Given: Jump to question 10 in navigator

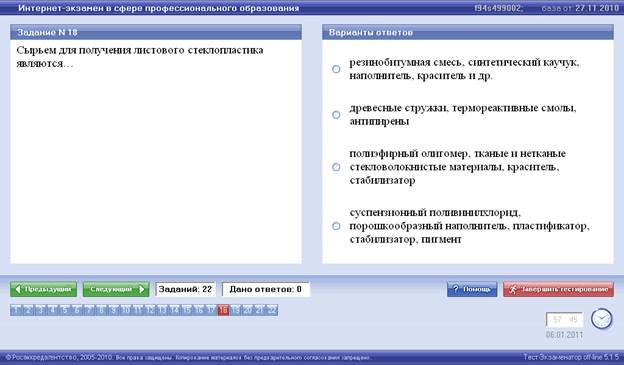Looking at the screenshot, I should click(126, 310).
